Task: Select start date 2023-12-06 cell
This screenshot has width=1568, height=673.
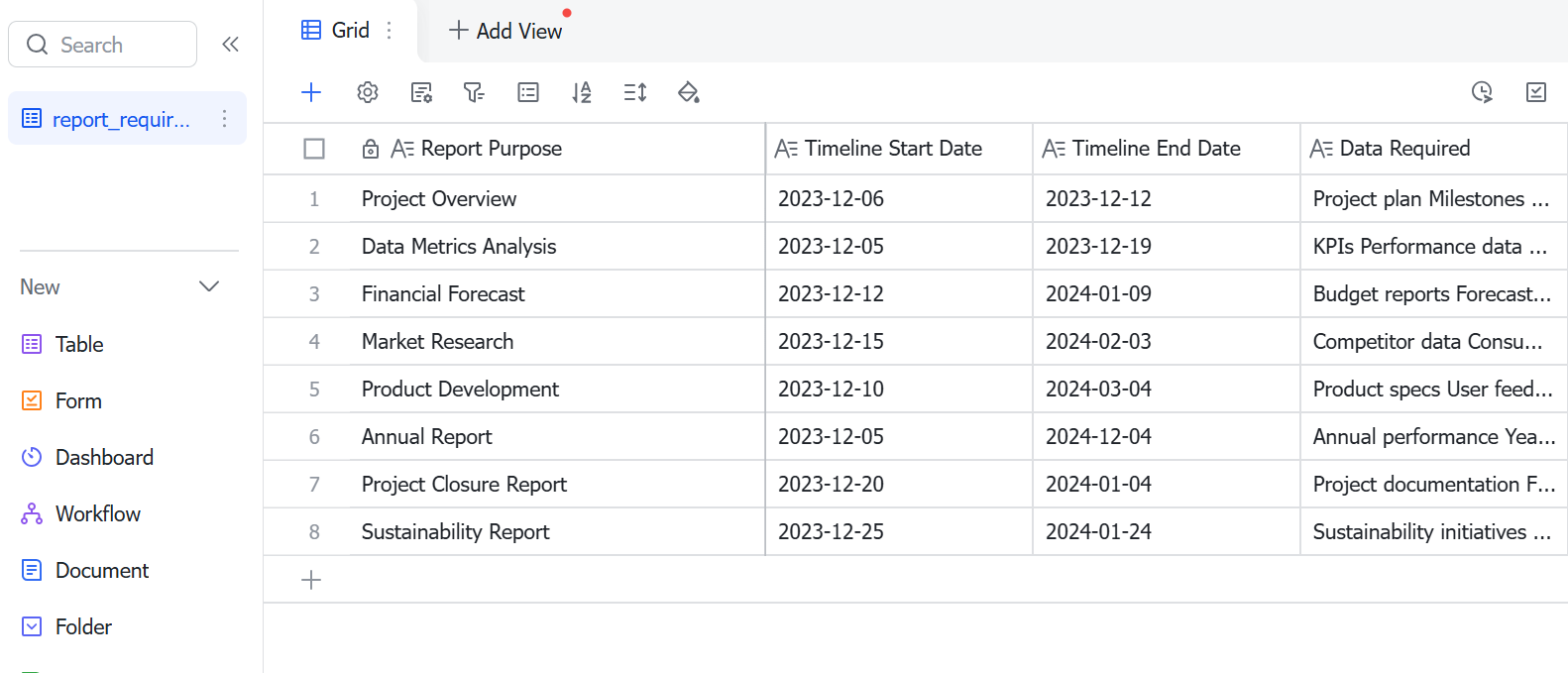Action: tap(899, 199)
